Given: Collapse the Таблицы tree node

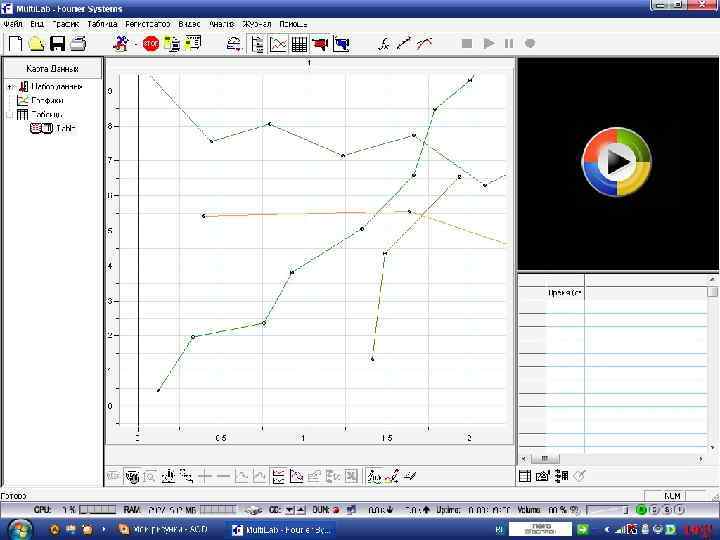Looking at the screenshot, I should (10, 115).
